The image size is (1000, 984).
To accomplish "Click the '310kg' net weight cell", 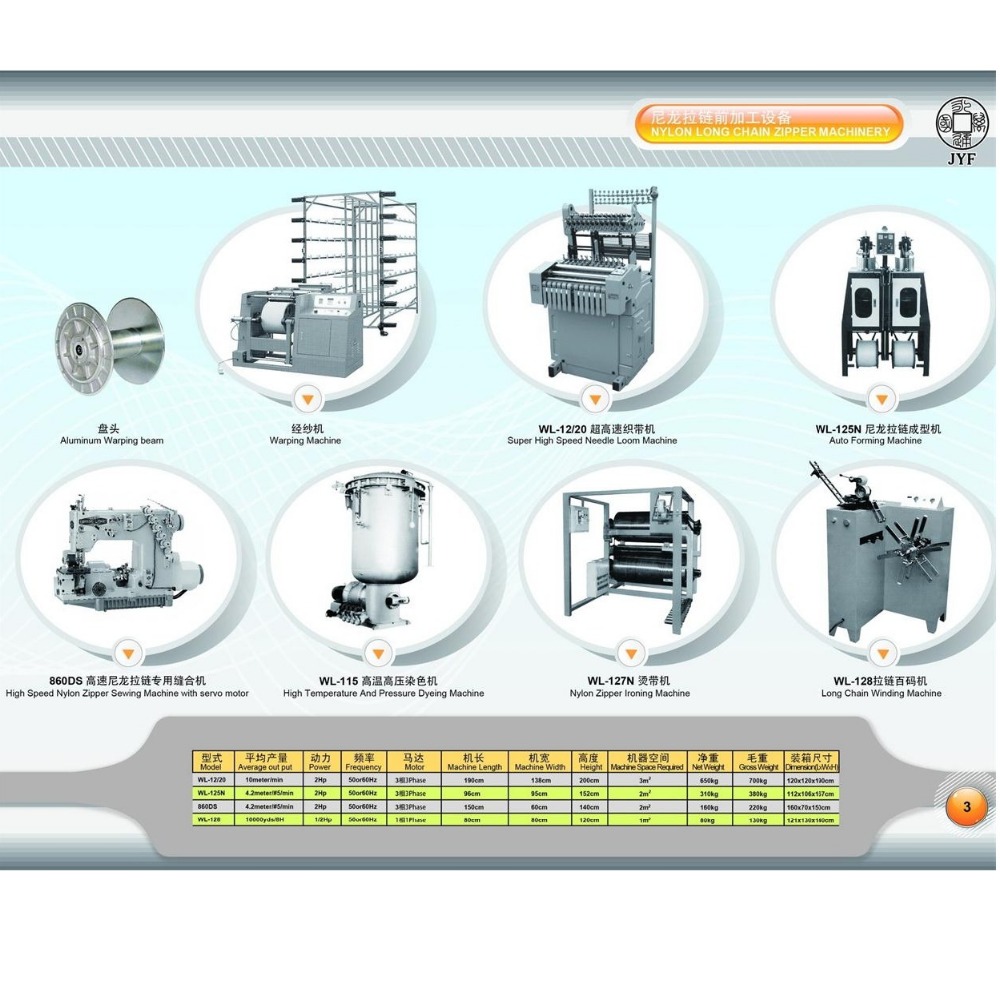I will click(708, 793).
